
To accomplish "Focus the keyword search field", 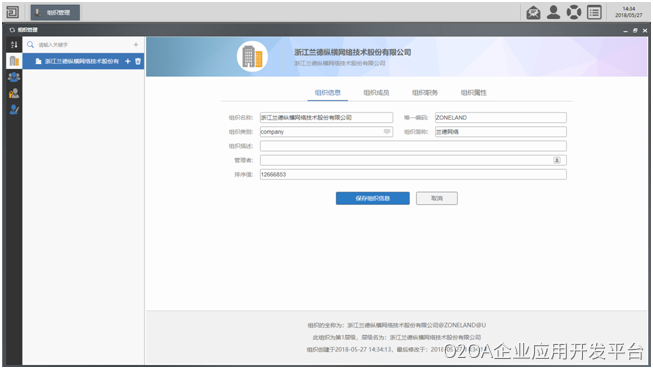I will click(x=83, y=45).
